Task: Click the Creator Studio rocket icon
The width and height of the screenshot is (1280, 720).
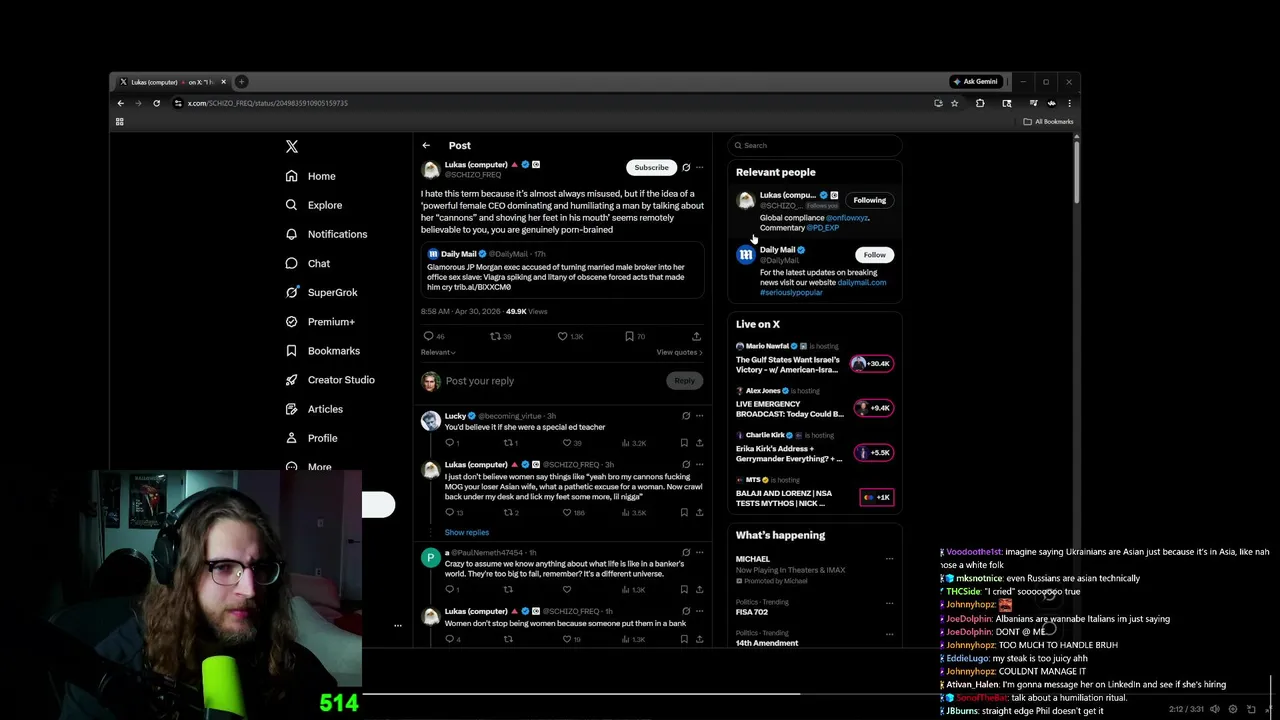Action: [x=291, y=380]
